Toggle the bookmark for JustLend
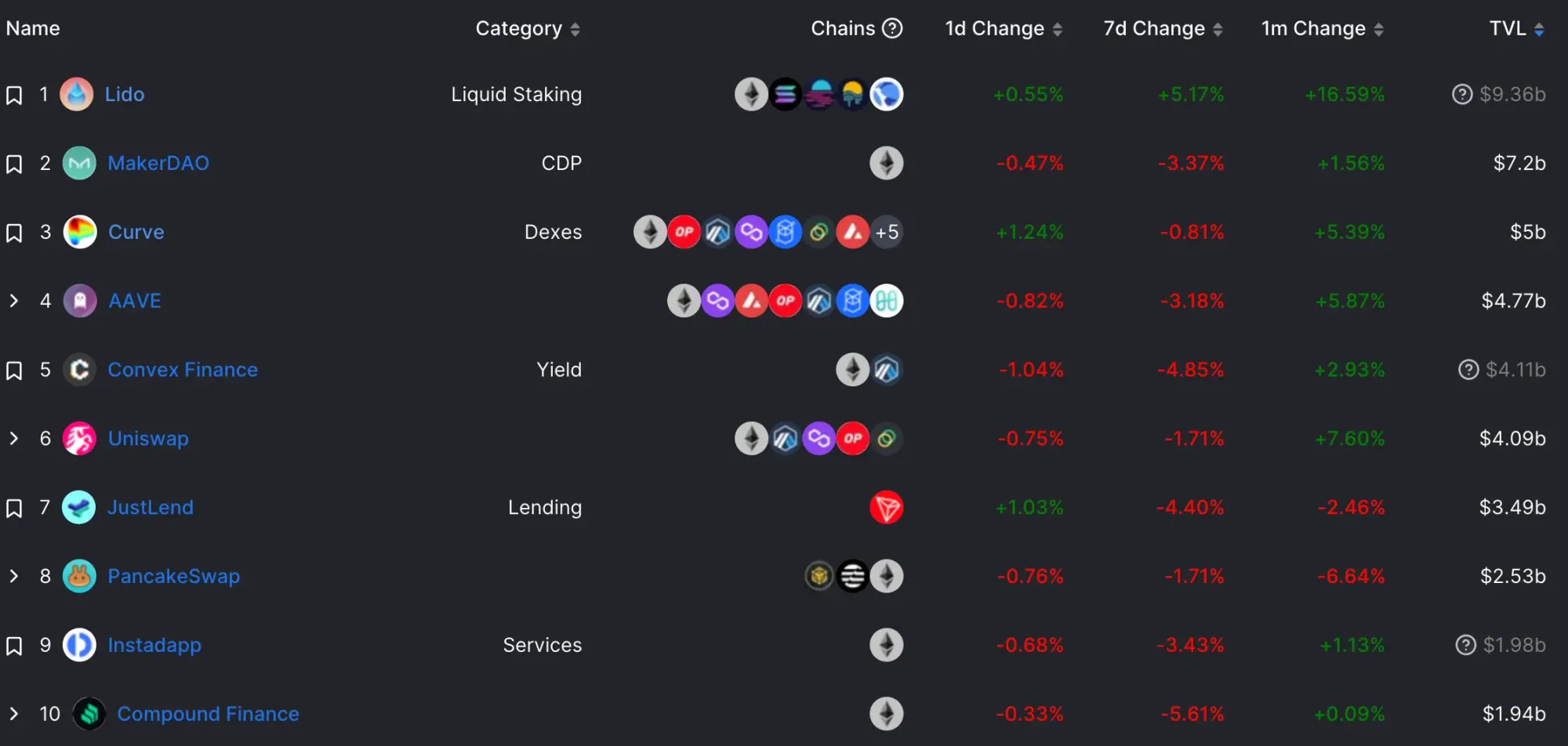1568x746 pixels. click(14, 509)
